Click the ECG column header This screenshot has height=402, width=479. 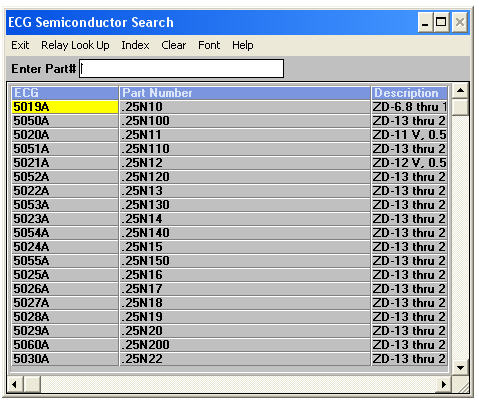pos(65,93)
